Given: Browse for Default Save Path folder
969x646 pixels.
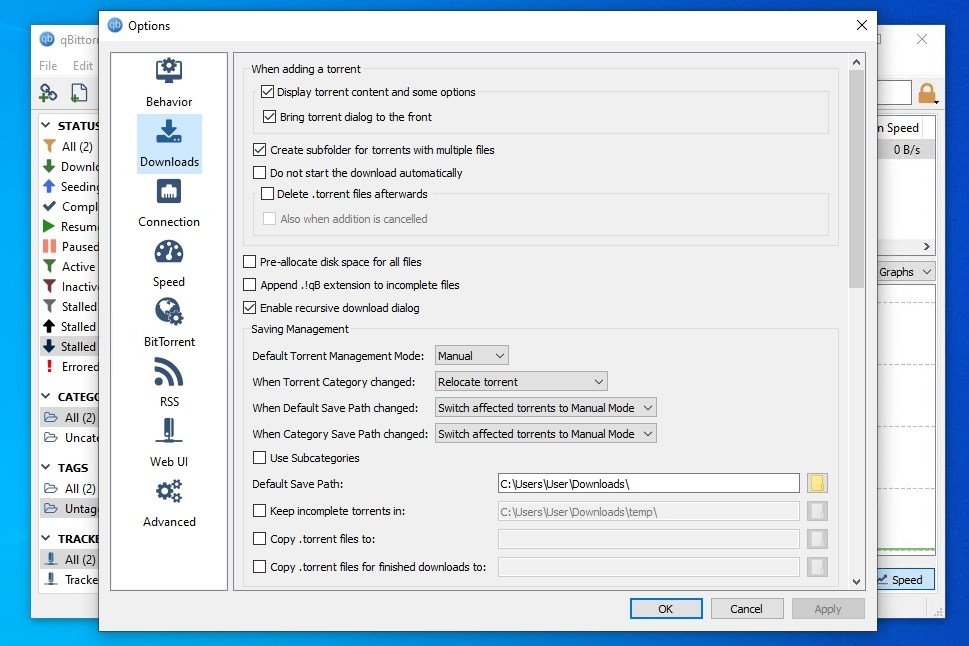Looking at the screenshot, I should point(817,484).
